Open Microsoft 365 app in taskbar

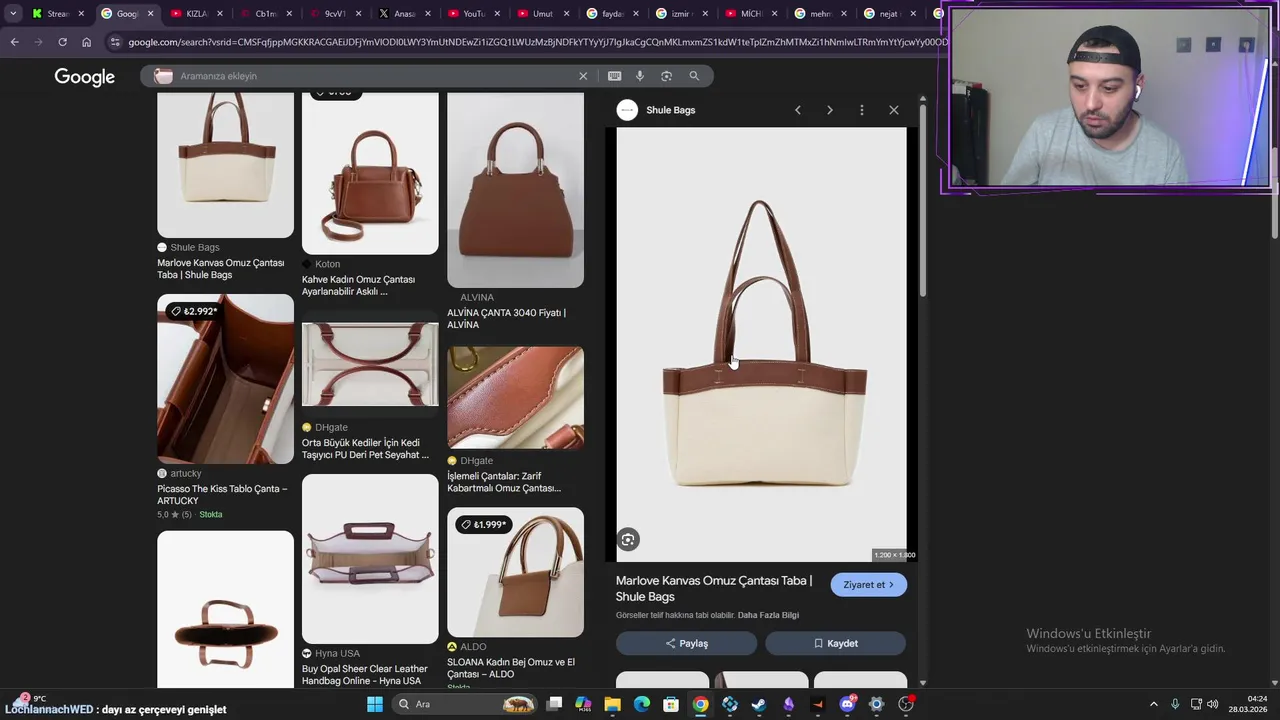583,704
